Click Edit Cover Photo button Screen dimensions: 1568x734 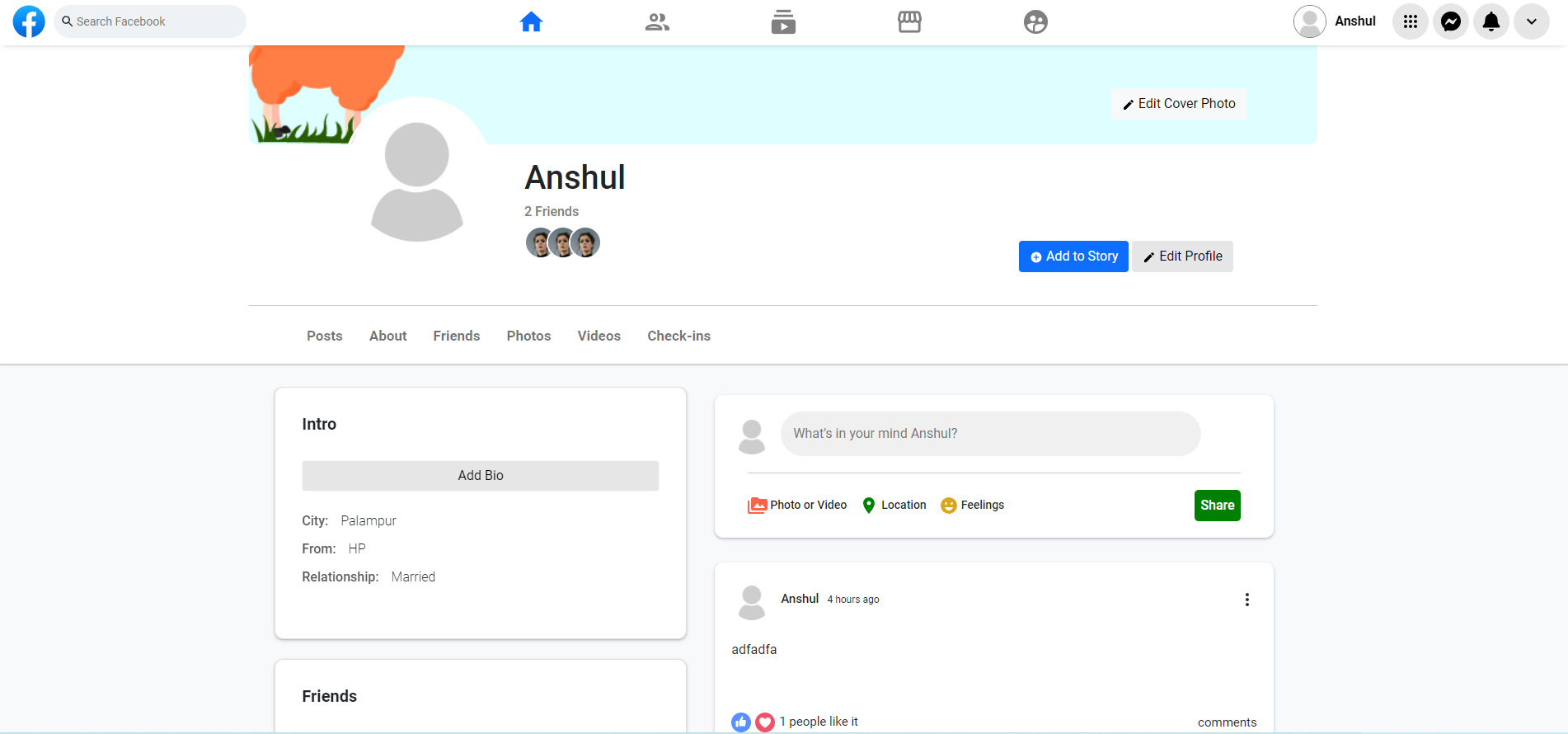(x=1179, y=104)
